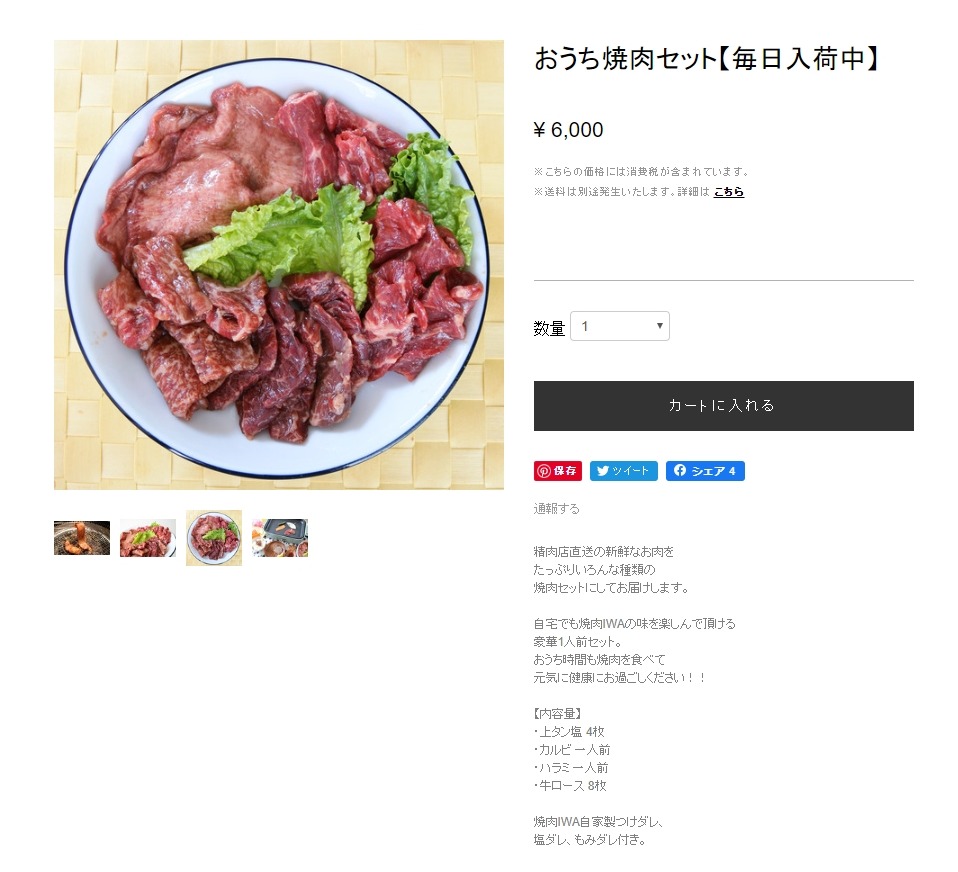This screenshot has width=958, height=872.
Task: Click the Pinterest 保存 button
Action: tap(557, 471)
